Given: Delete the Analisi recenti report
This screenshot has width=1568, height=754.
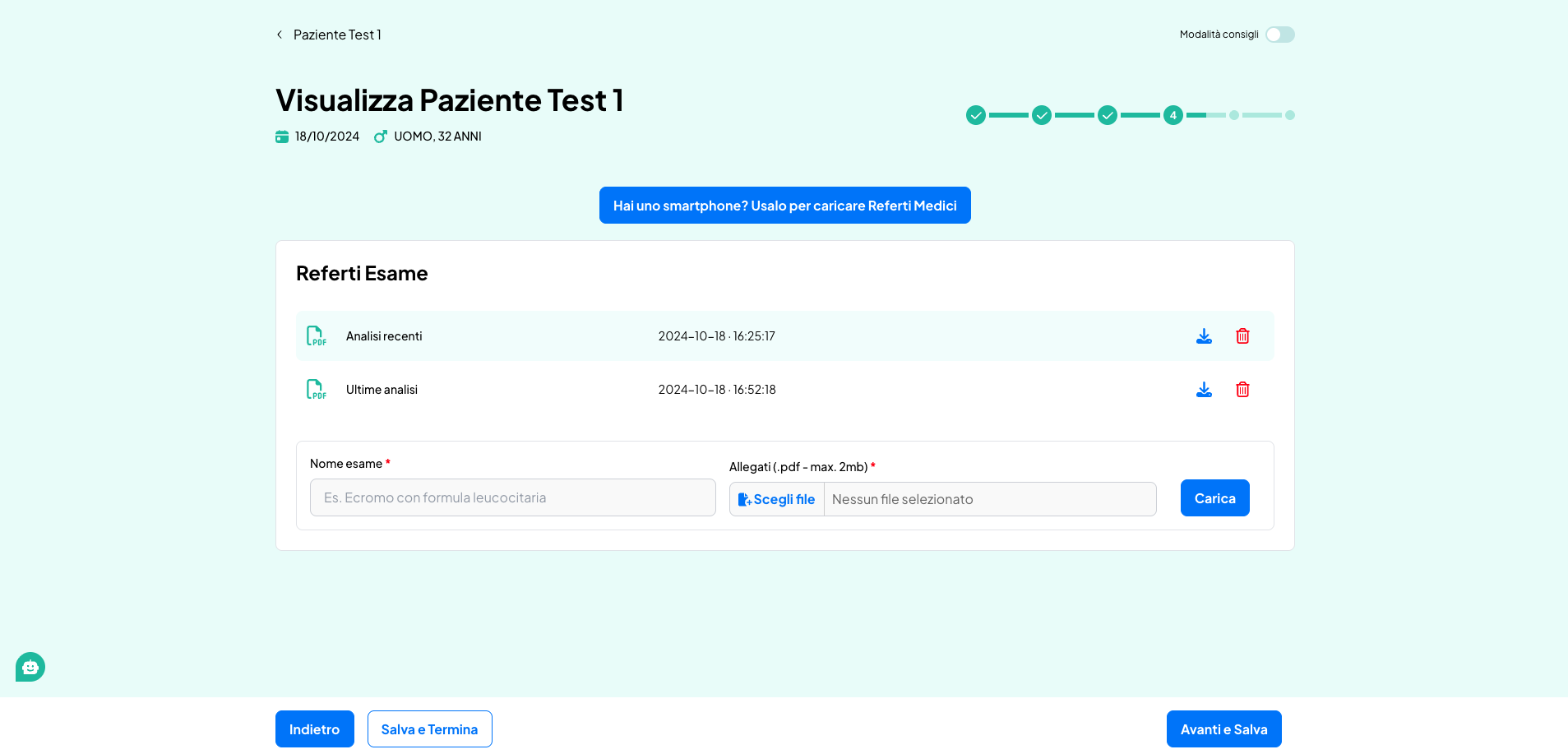Looking at the screenshot, I should coord(1242,336).
